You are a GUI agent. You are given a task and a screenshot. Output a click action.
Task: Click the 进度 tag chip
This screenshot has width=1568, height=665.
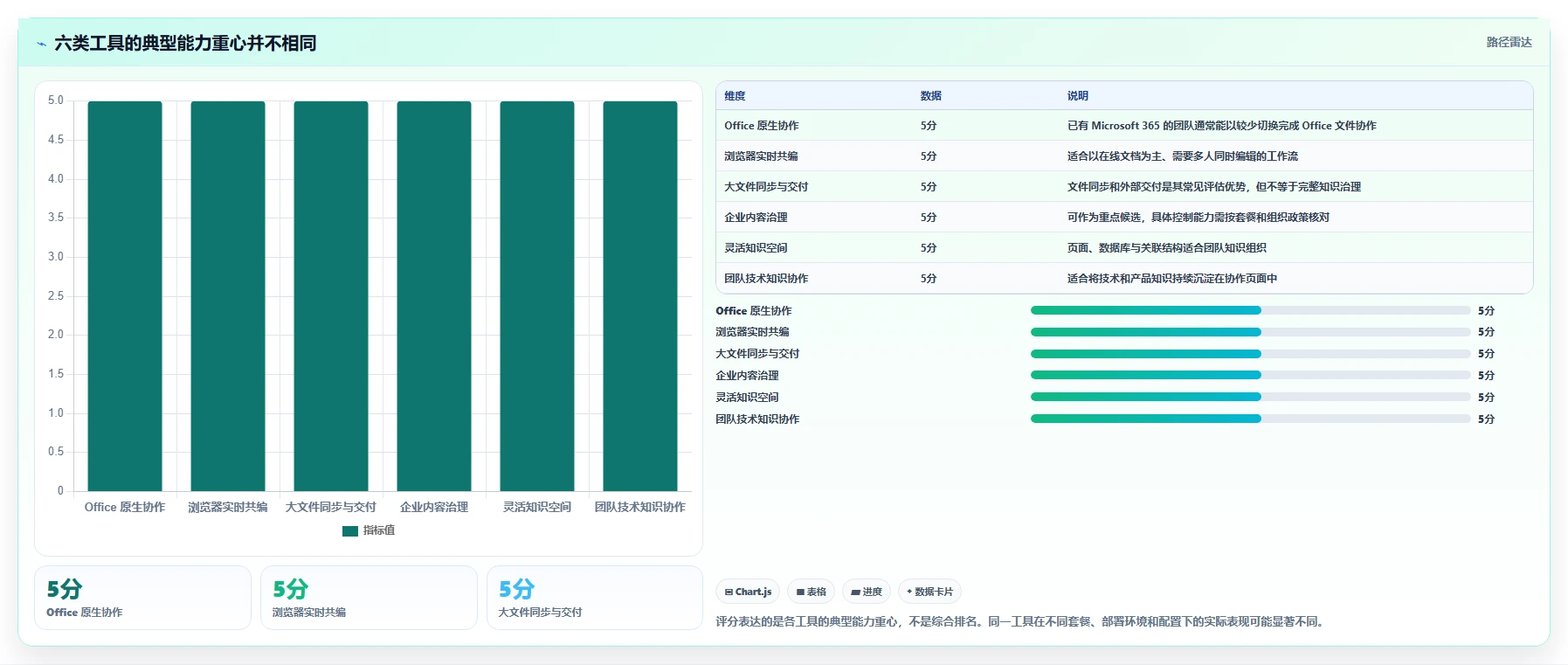(867, 592)
